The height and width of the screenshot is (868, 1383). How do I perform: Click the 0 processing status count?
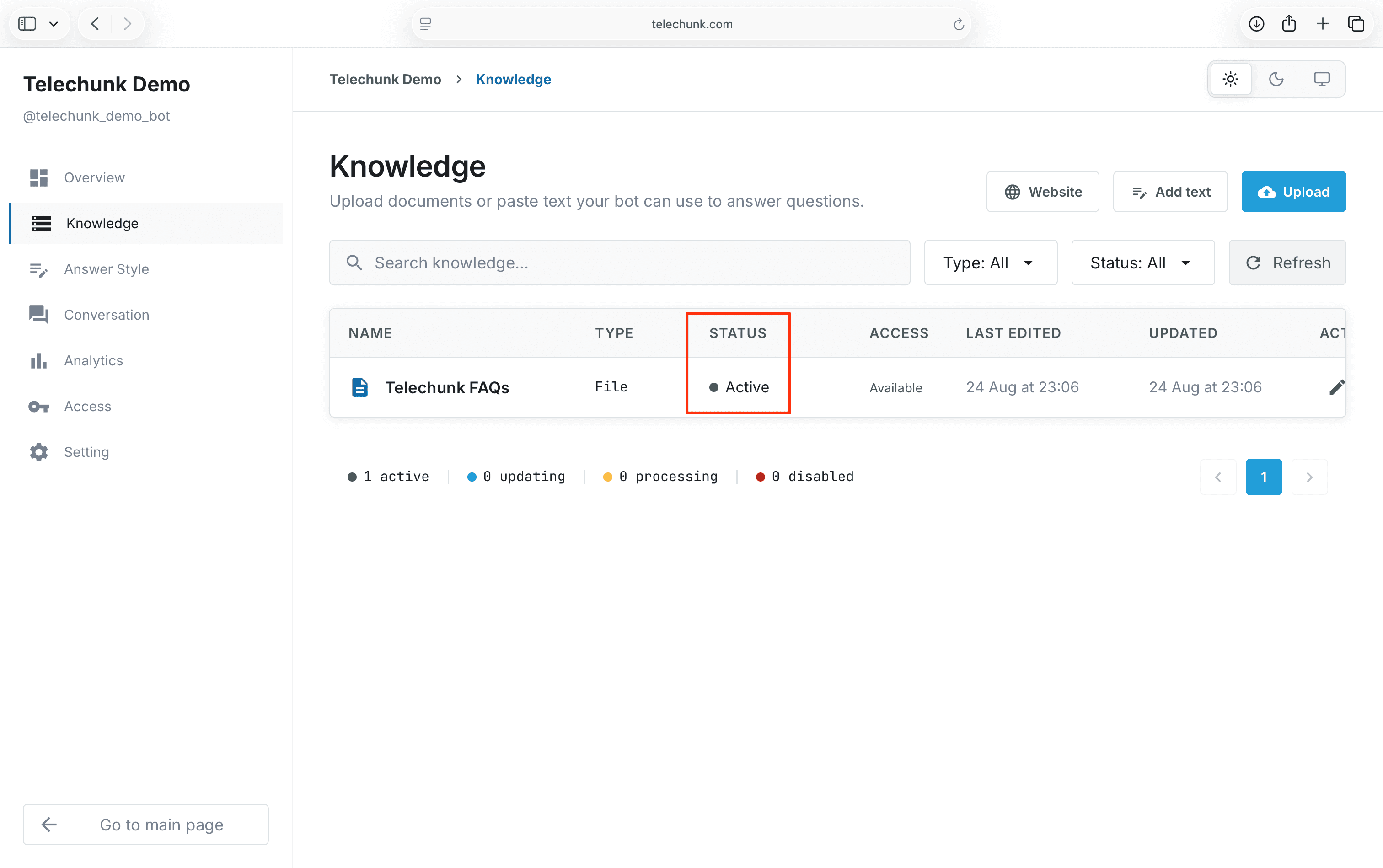660,477
